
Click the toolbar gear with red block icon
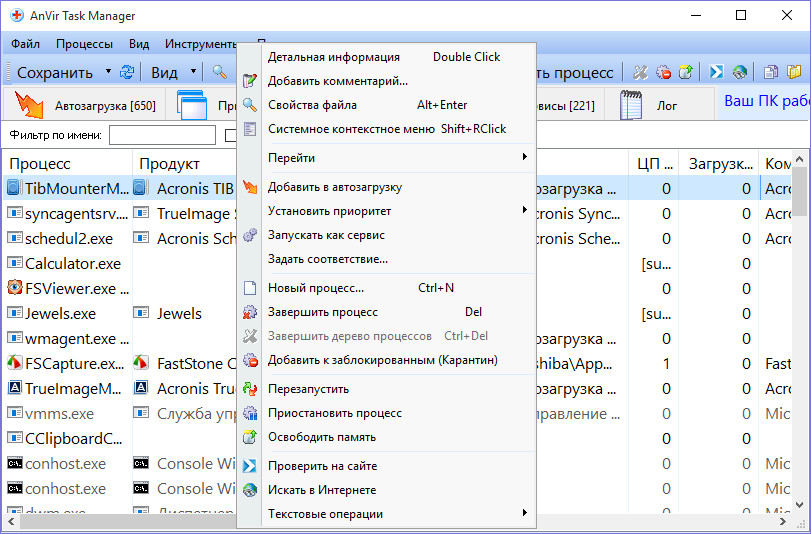point(664,72)
